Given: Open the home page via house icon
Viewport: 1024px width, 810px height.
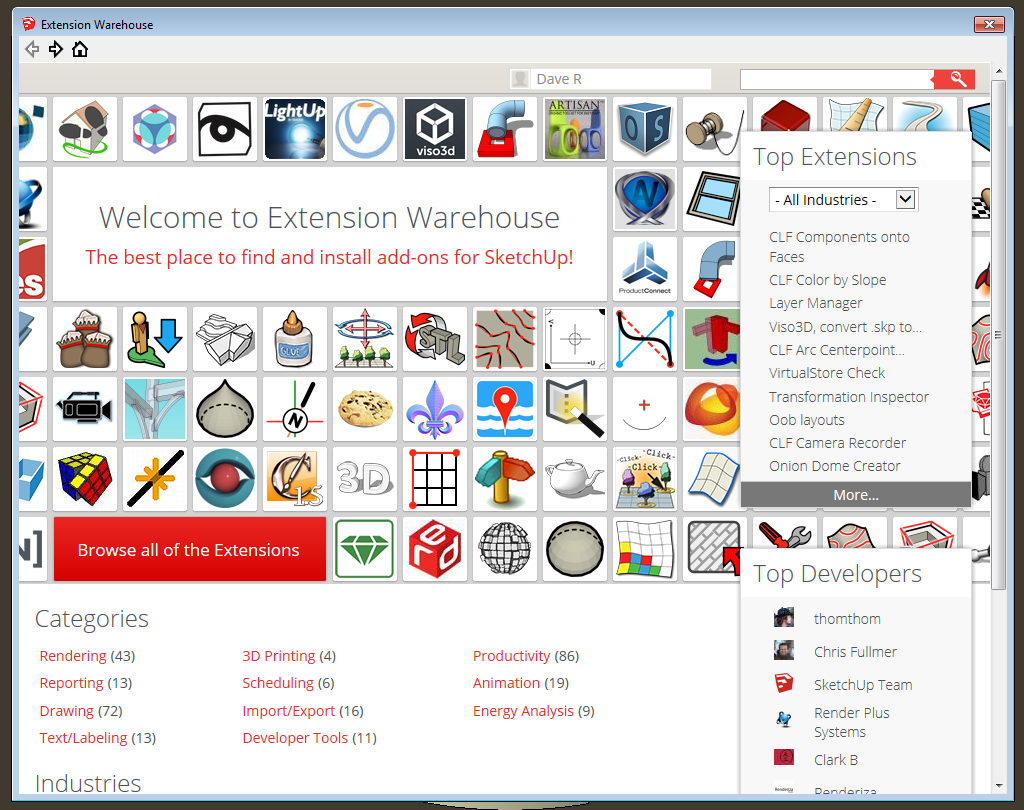Looking at the screenshot, I should [80, 50].
